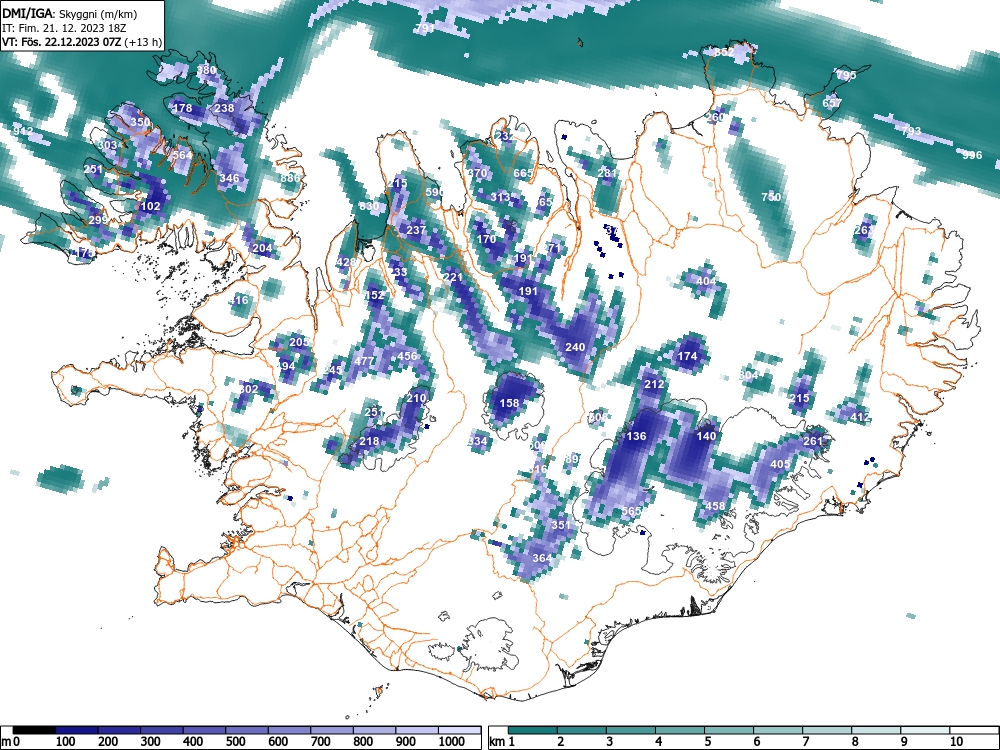Image resolution: width=1000 pixels, height=750 pixels.
Task: Click the '158' value over the glacier
Action: (509, 403)
